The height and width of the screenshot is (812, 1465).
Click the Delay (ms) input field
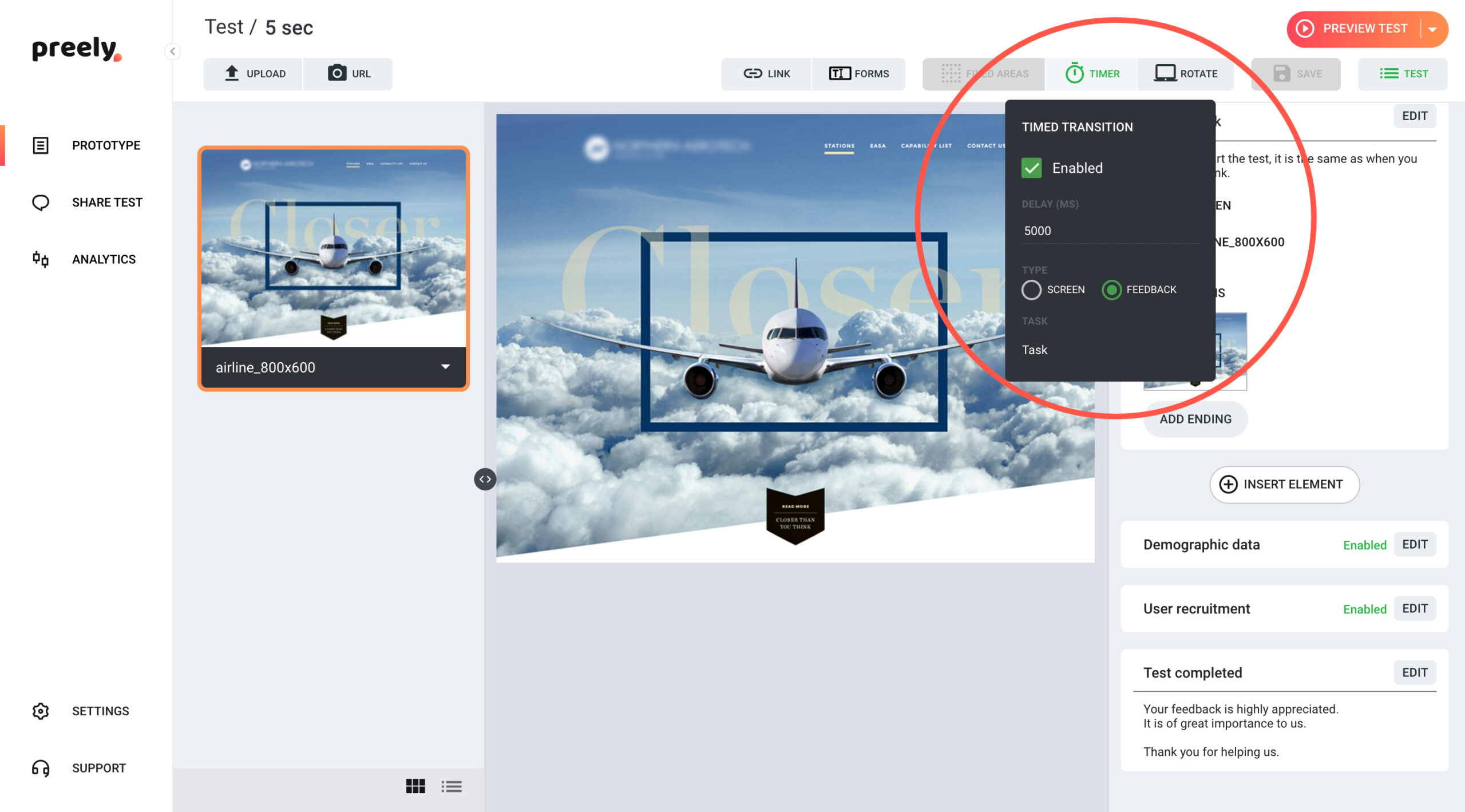tap(1110, 231)
